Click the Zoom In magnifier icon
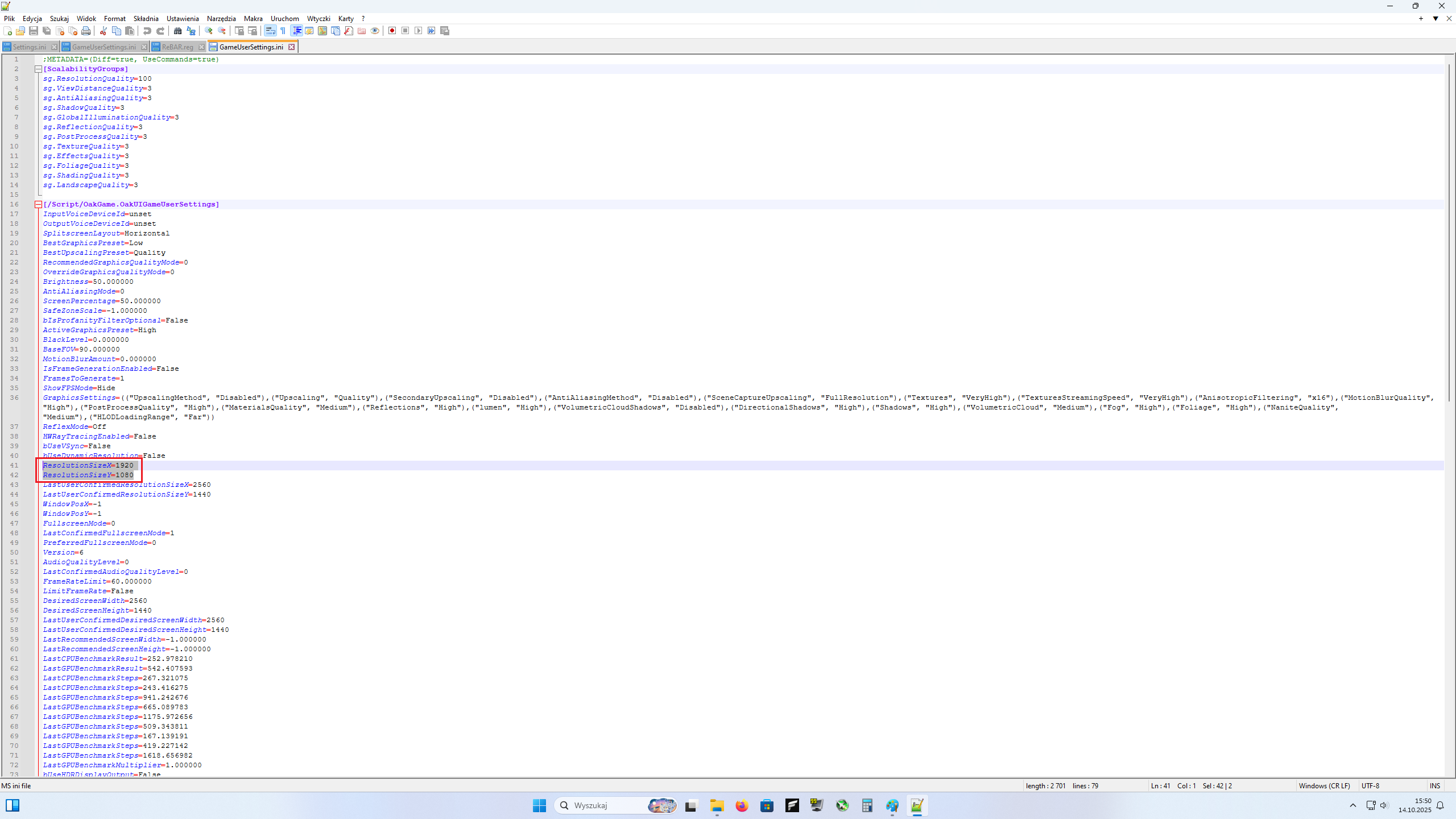This screenshot has height=819, width=1456. [209, 31]
